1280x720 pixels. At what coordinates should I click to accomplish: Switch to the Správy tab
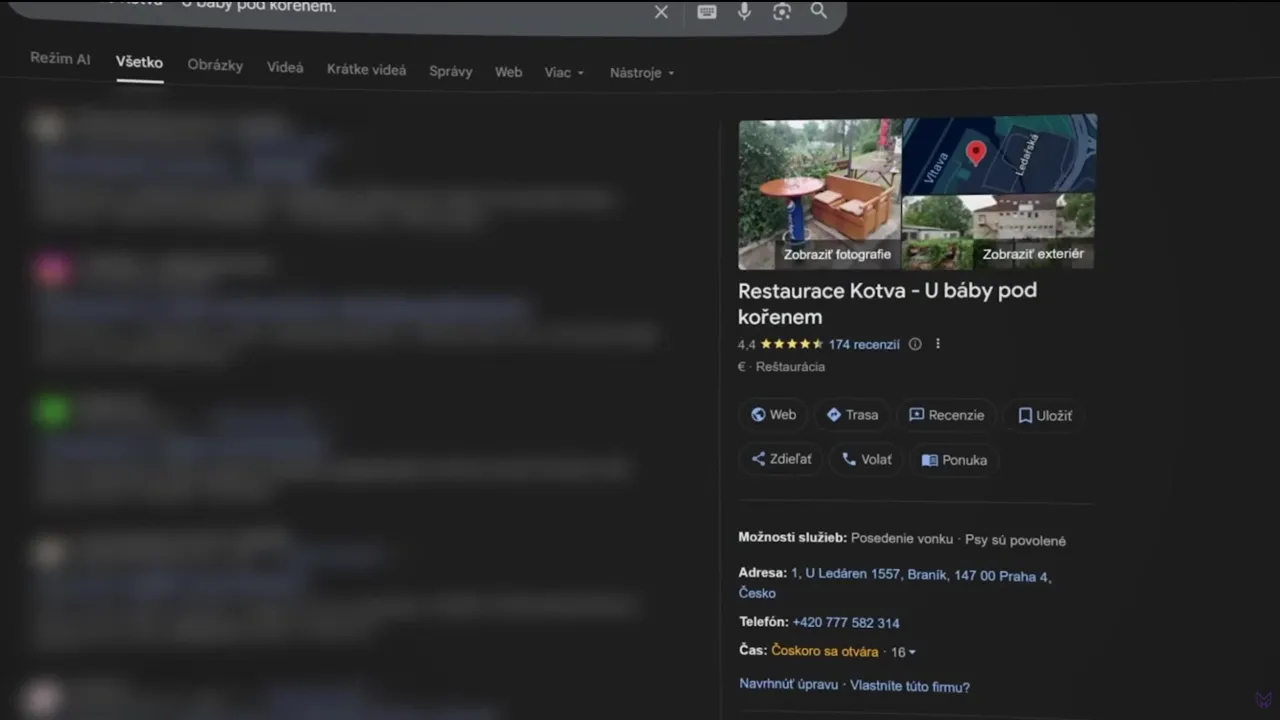[451, 72]
